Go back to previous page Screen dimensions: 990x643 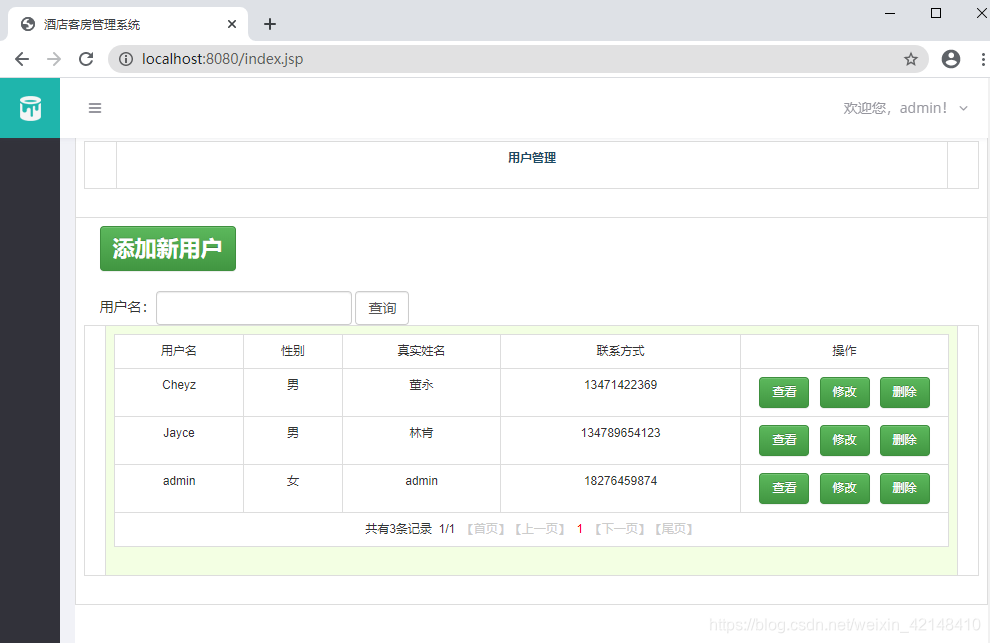[22, 59]
